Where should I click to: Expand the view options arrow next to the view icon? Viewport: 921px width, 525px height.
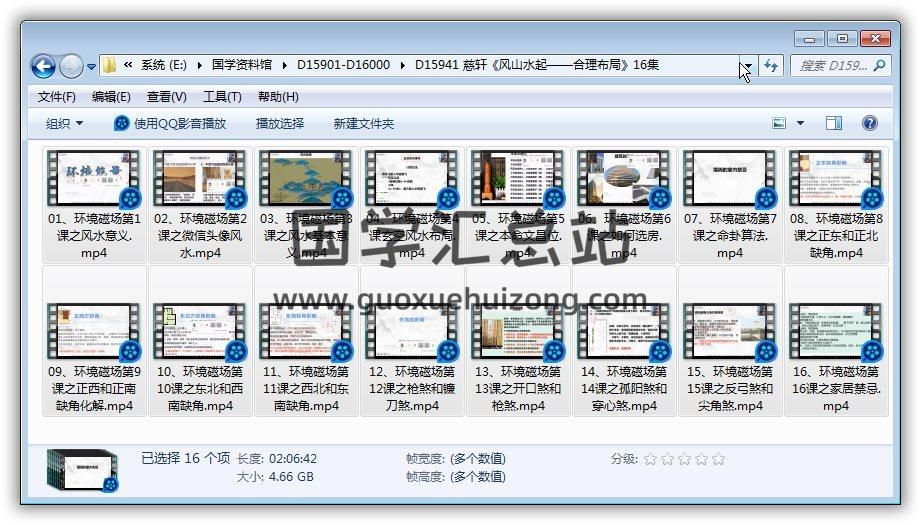800,123
